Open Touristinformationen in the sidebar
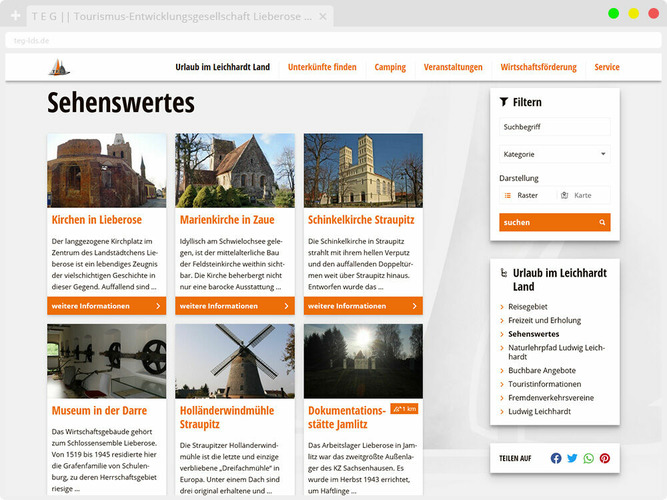 coord(544,384)
